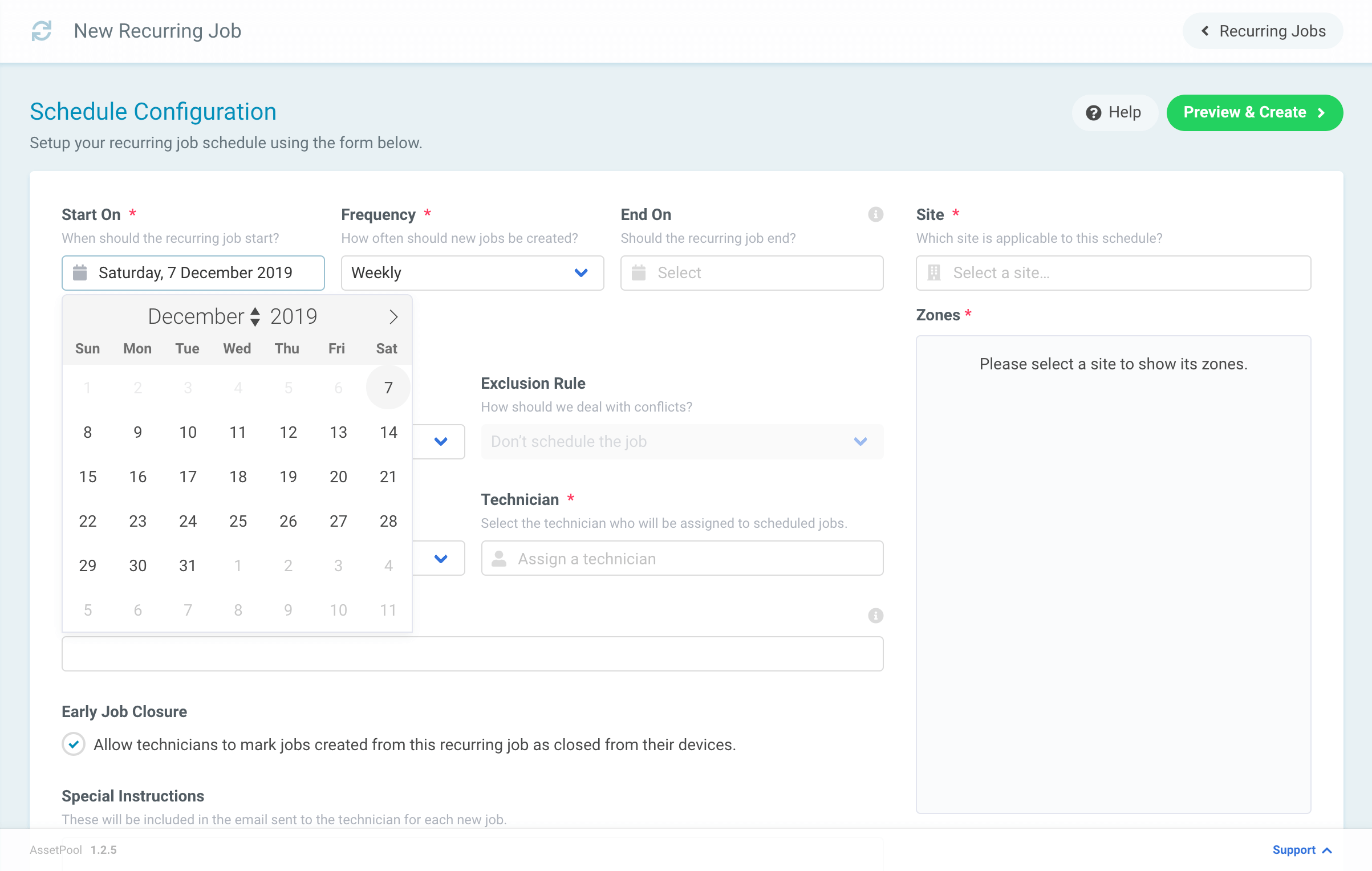The width and height of the screenshot is (1372, 871).
Task: Click the End On info icon
Action: (x=875, y=214)
